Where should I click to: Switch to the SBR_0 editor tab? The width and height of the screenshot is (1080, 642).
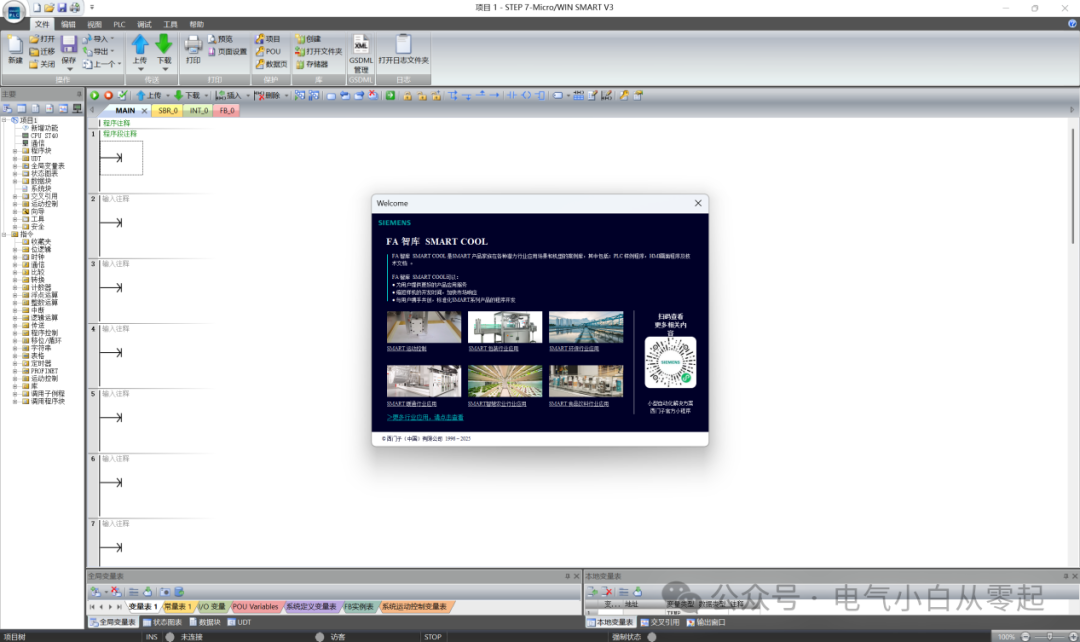[x=168, y=110]
